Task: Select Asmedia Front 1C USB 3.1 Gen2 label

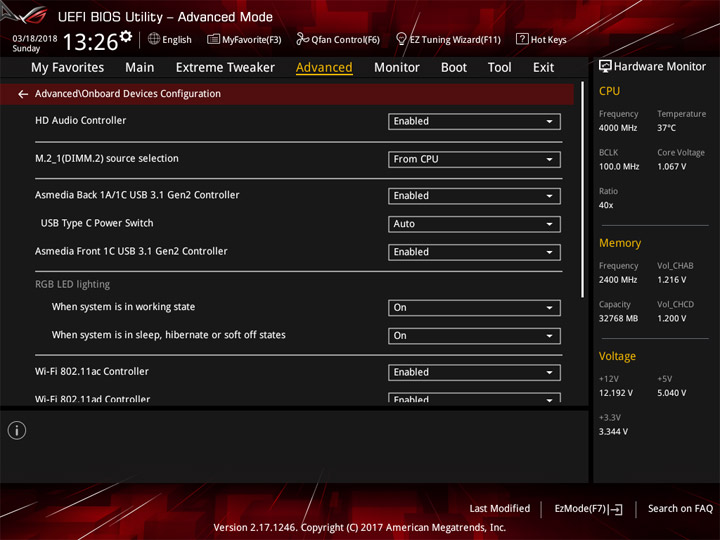Action: (x=131, y=251)
